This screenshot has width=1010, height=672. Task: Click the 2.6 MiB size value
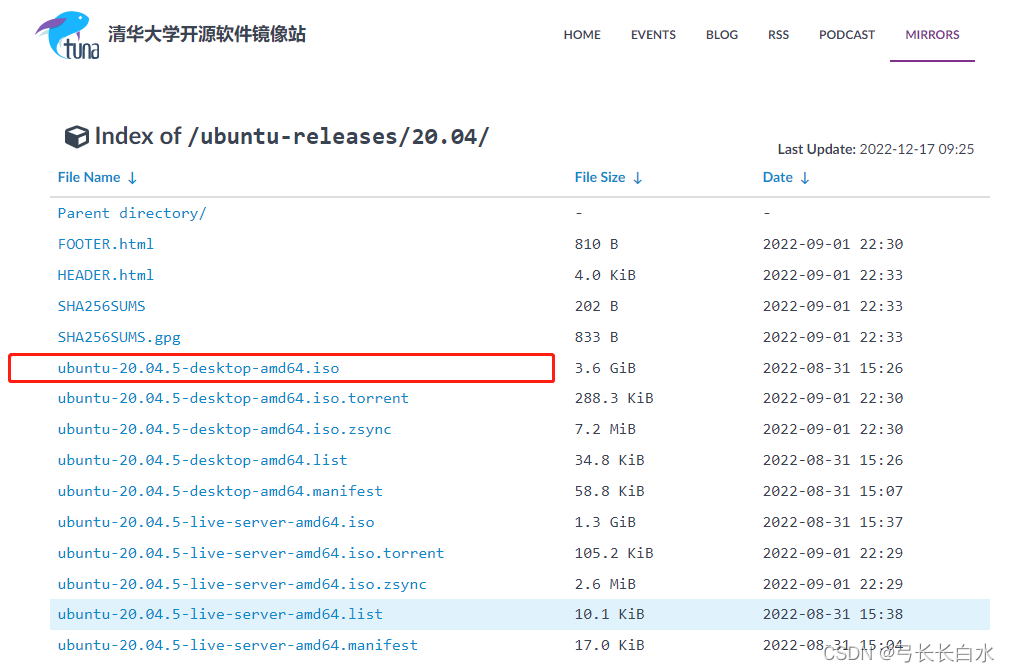pos(605,584)
